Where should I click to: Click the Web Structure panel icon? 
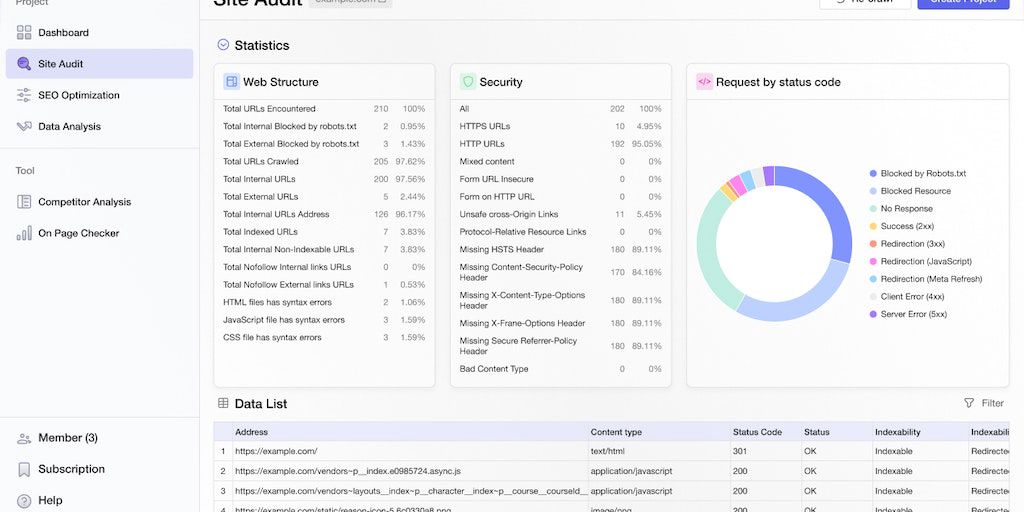click(x=231, y=82)
